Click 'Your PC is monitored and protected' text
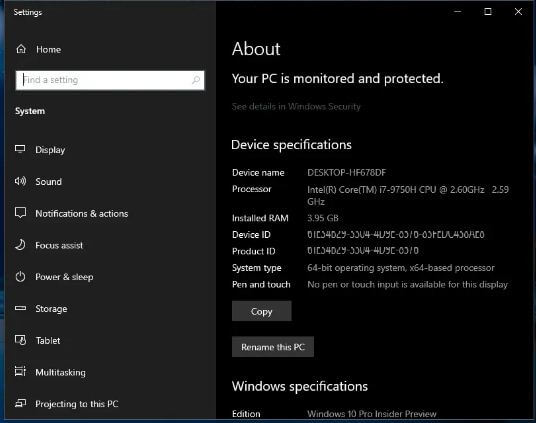This screenshot has height=423, width=536. point(337,79)
